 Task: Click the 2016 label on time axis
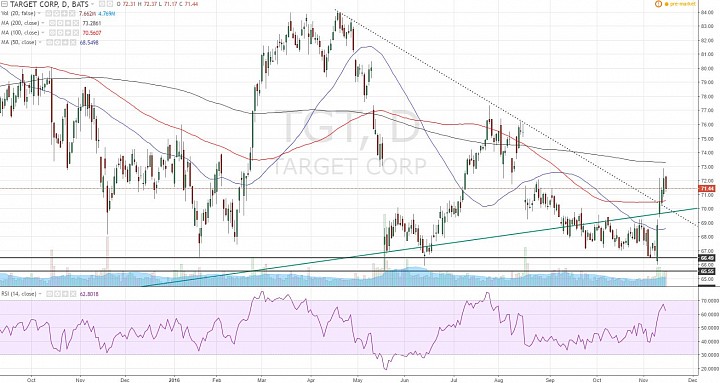(174, 380)
